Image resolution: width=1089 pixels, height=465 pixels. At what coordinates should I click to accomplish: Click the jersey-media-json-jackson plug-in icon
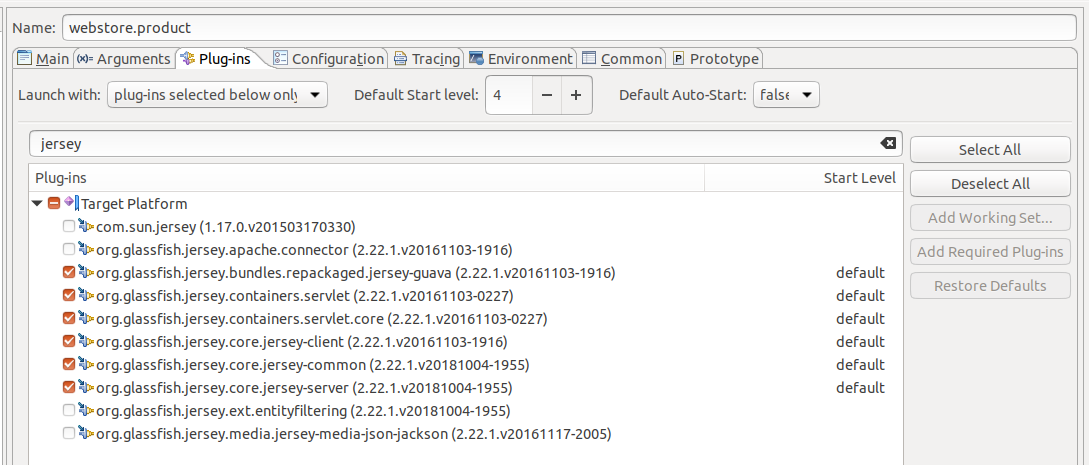86,434
